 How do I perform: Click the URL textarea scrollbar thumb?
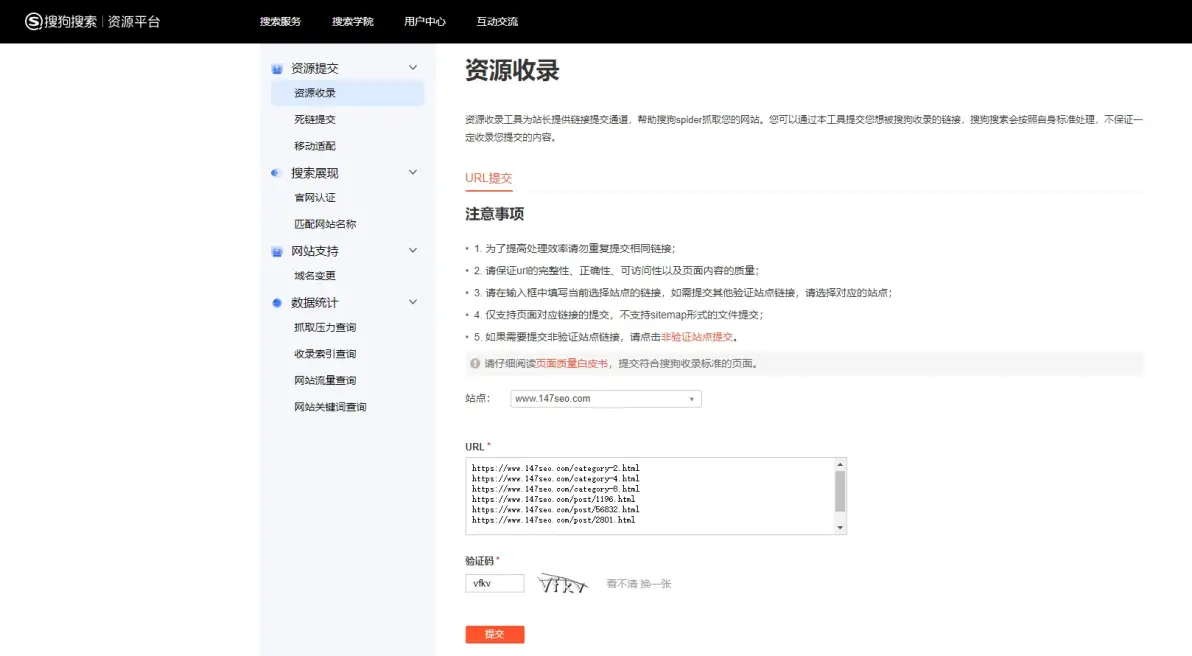click(840, 491)
